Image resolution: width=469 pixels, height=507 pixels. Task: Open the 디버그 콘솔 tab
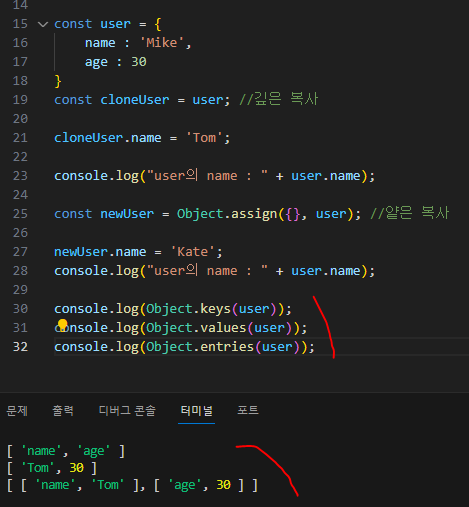click(127, 411)
